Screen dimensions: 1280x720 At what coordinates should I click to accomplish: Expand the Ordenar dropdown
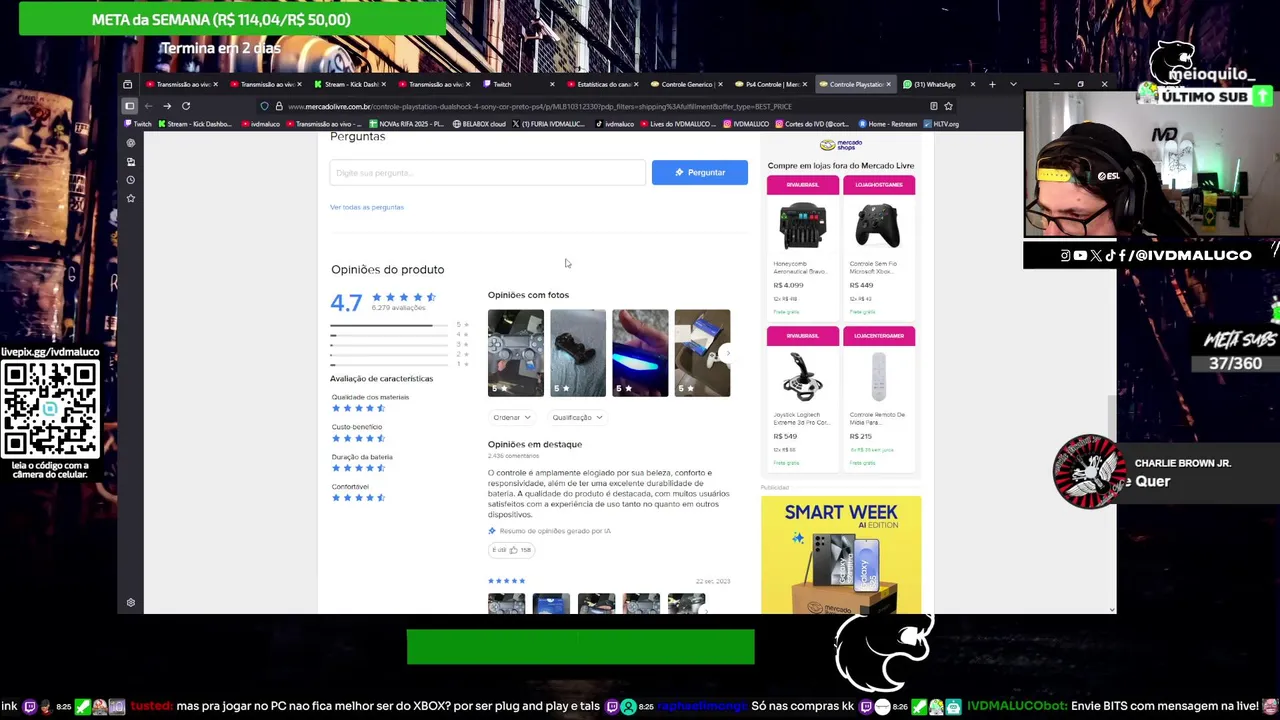(510, 417)
